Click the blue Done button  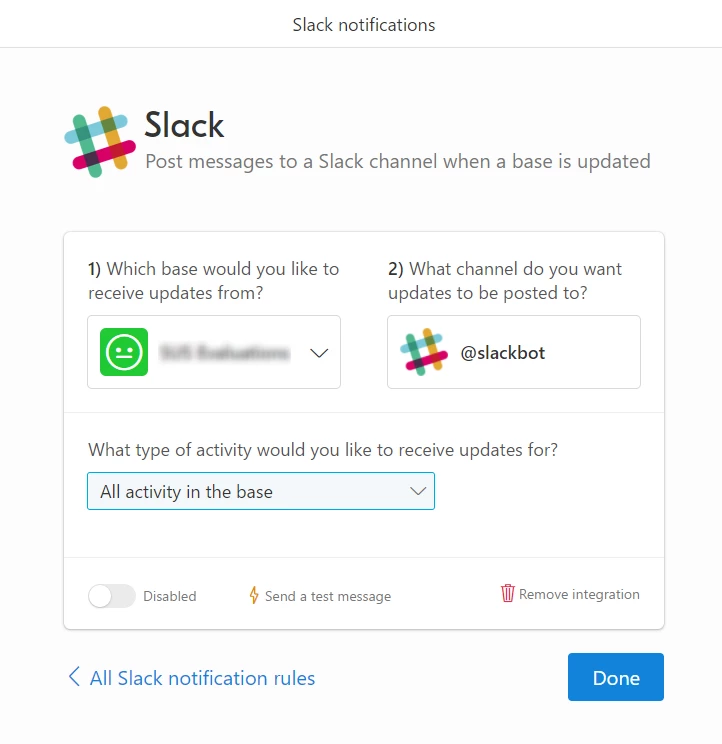click(616, 677)
